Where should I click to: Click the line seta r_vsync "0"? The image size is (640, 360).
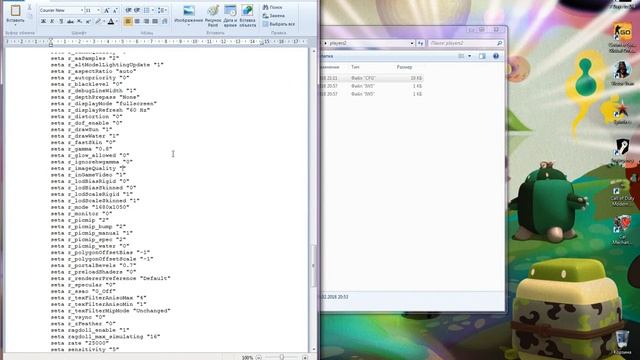point(78,317)
